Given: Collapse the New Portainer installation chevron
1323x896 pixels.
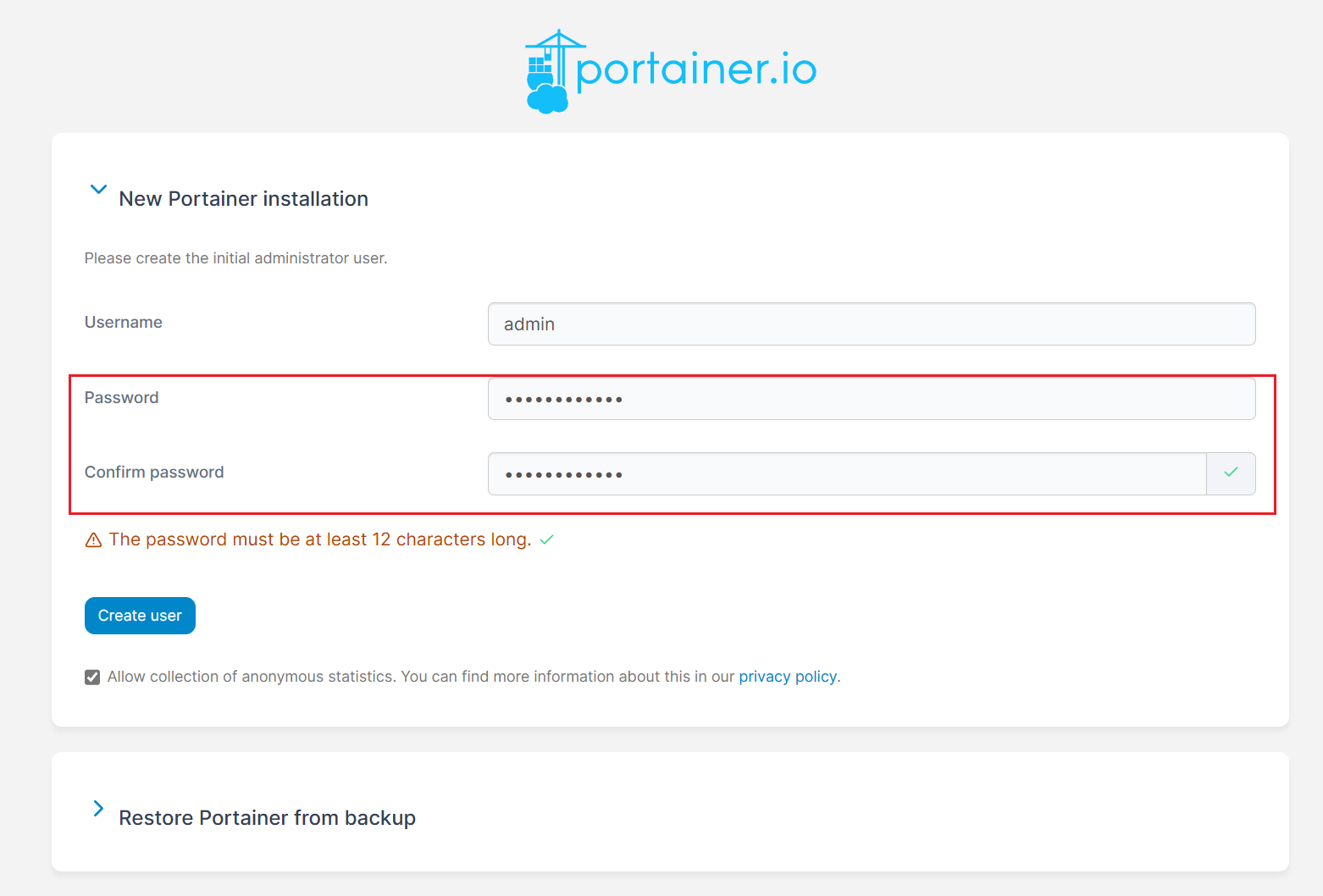Looking at the screenshot, I should 98,190.
